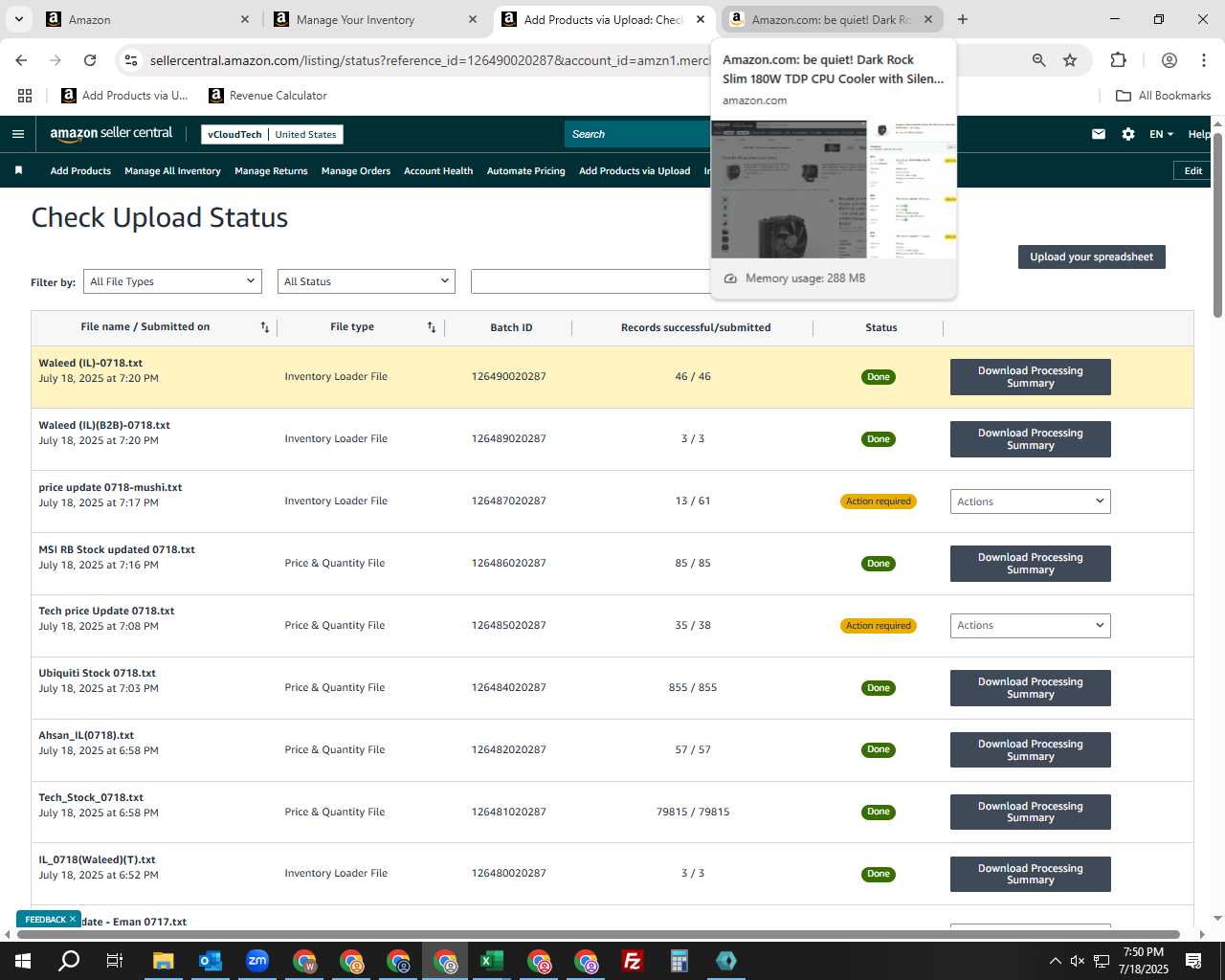Click the zoom magnifier icon in address bar

click(1039, 60)
